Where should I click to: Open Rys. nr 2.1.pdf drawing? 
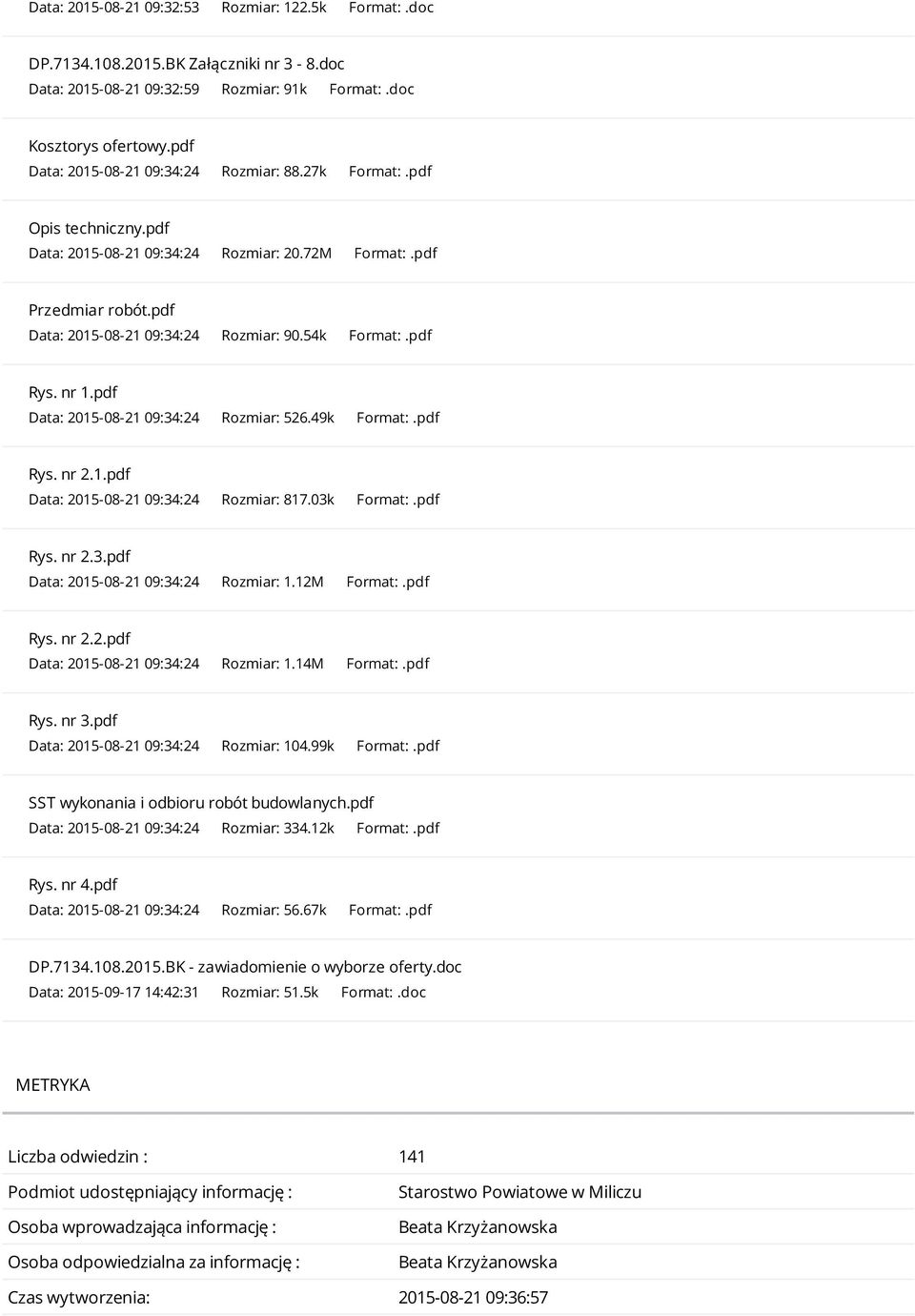pyautogui.click(x=79, y=474)
